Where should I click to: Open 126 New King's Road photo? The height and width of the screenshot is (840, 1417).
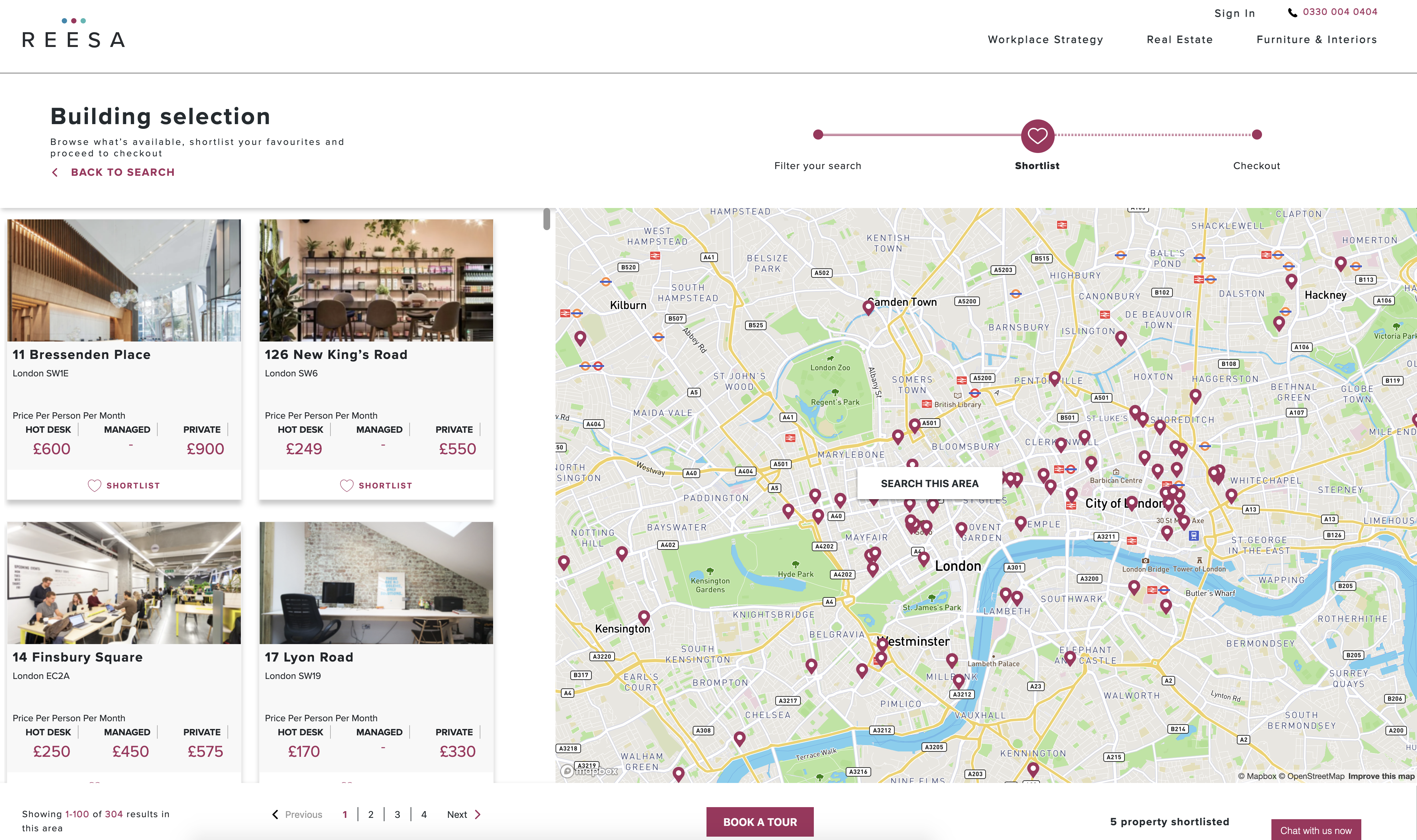[x=376, y=280]
